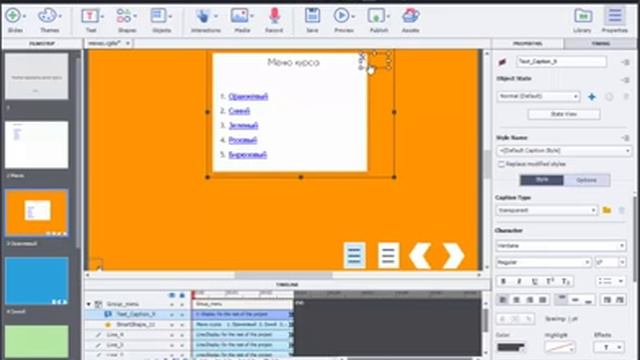Align text left in Character section
The height and width of the screenshot is (360, 640).
click(x=503, y=300)
